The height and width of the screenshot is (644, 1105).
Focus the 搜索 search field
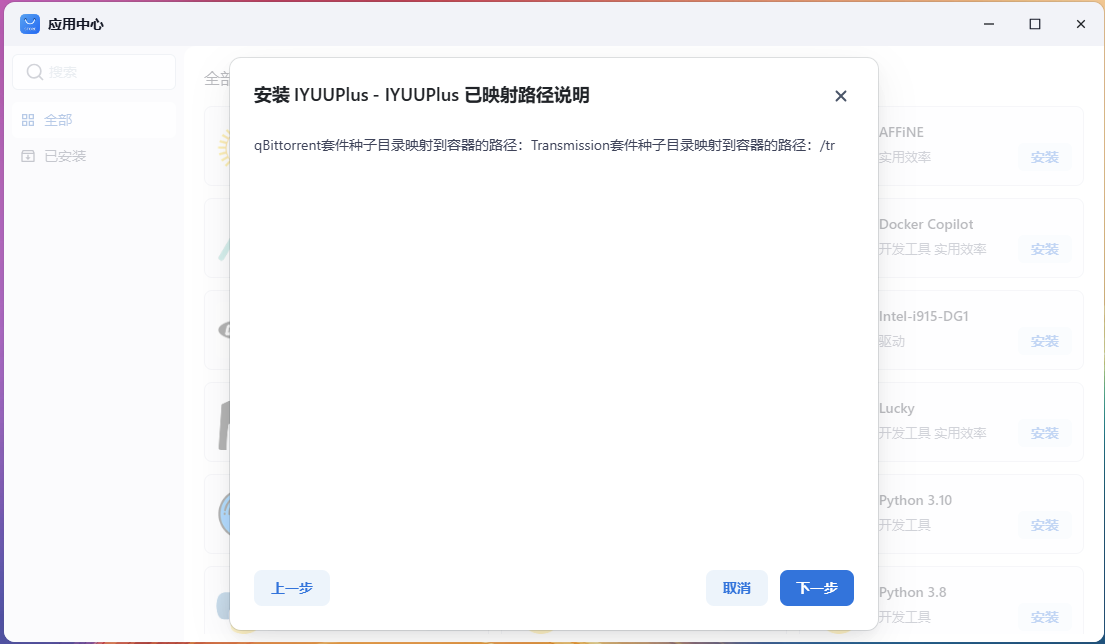tap(94, 72)
